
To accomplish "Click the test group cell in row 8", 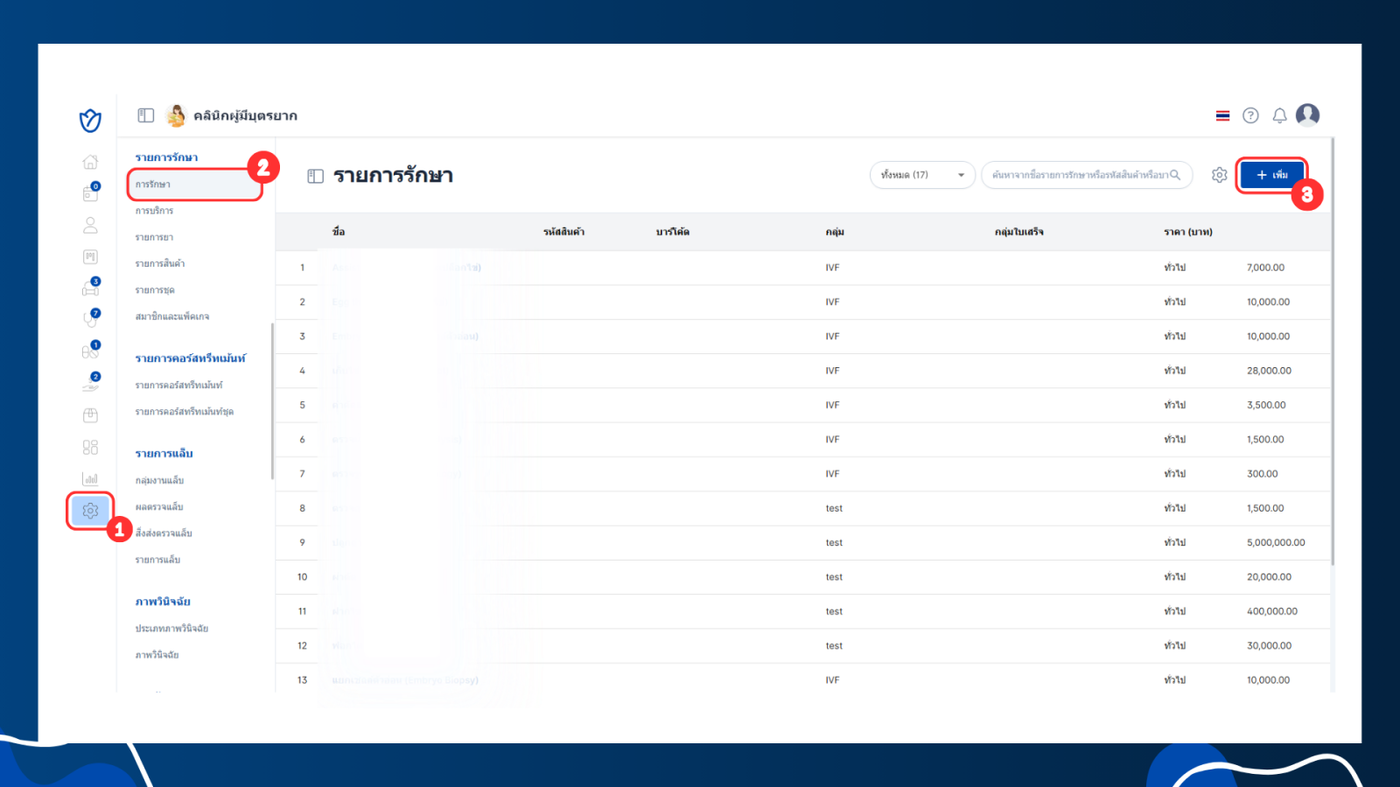I will pos(834,508).
